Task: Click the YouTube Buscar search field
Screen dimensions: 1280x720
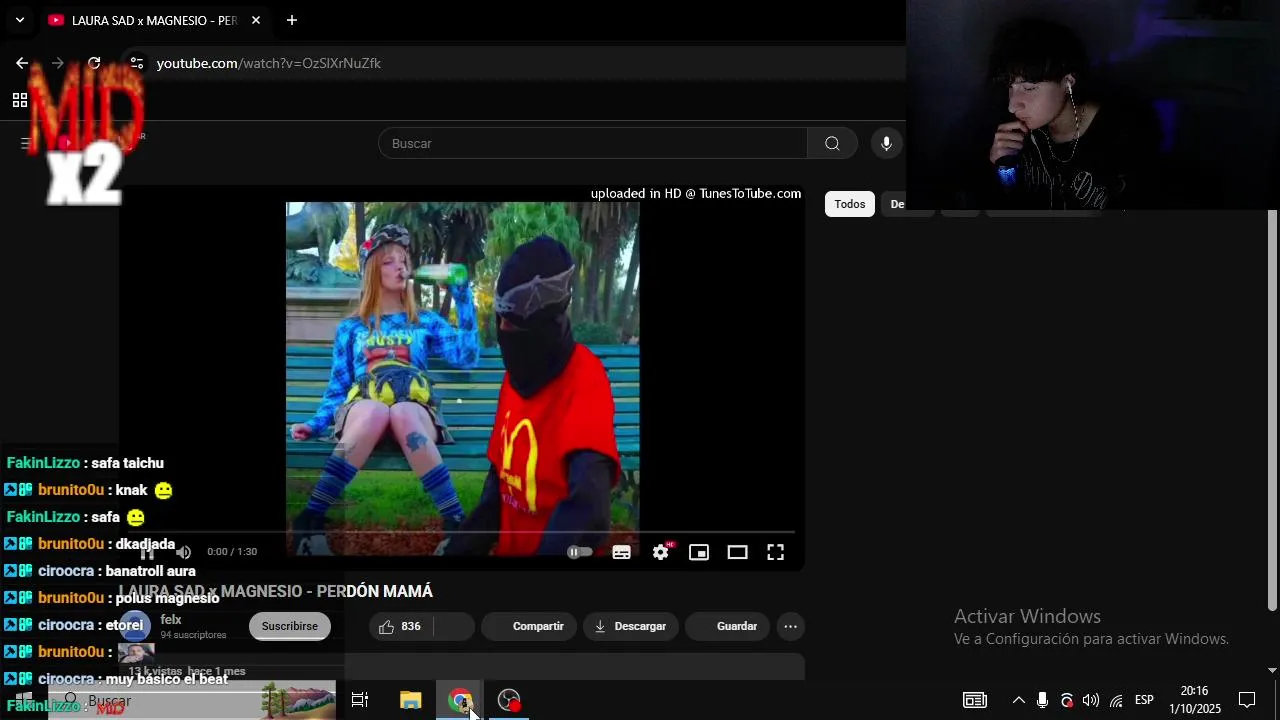Action: coord(593,143)
